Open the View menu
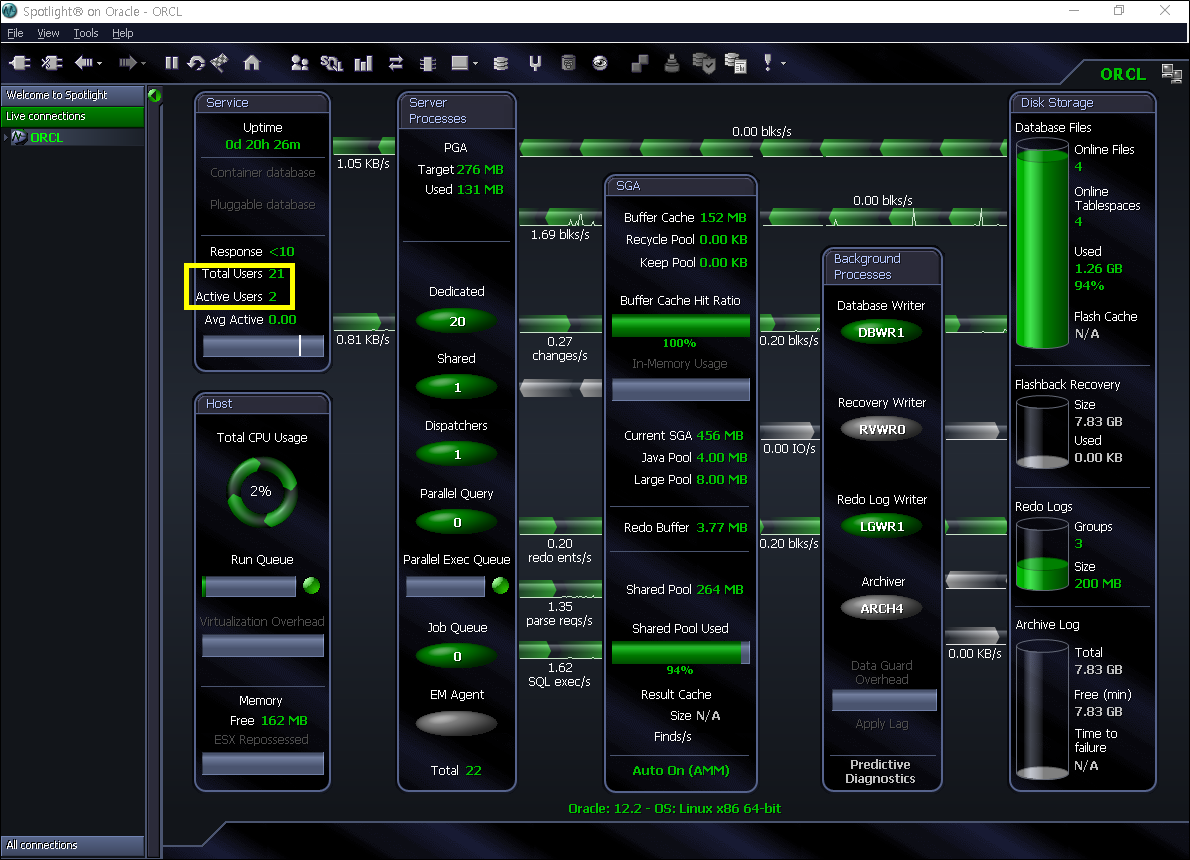The image size is (1190, 860). 48,33
